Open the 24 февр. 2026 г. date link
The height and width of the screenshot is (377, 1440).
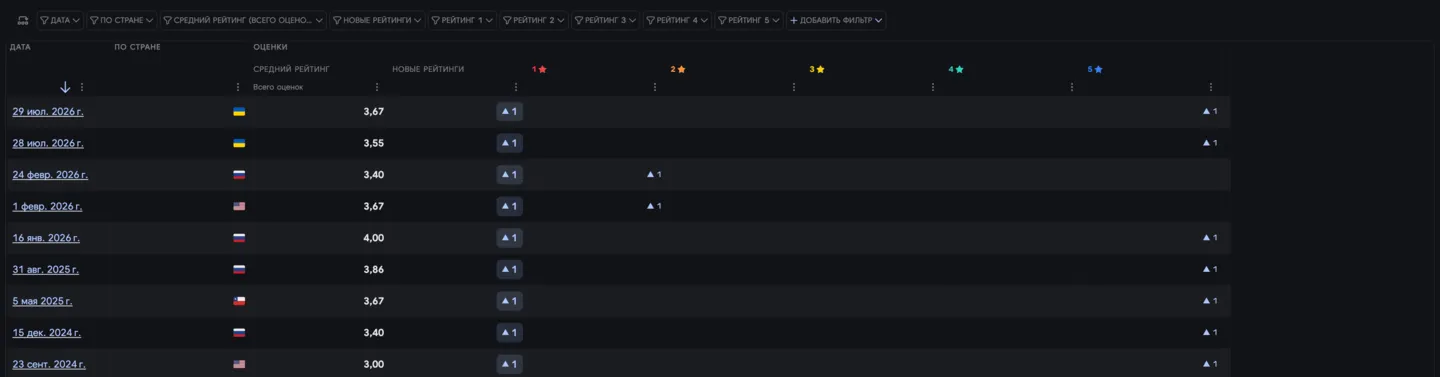tap(50, 175)
